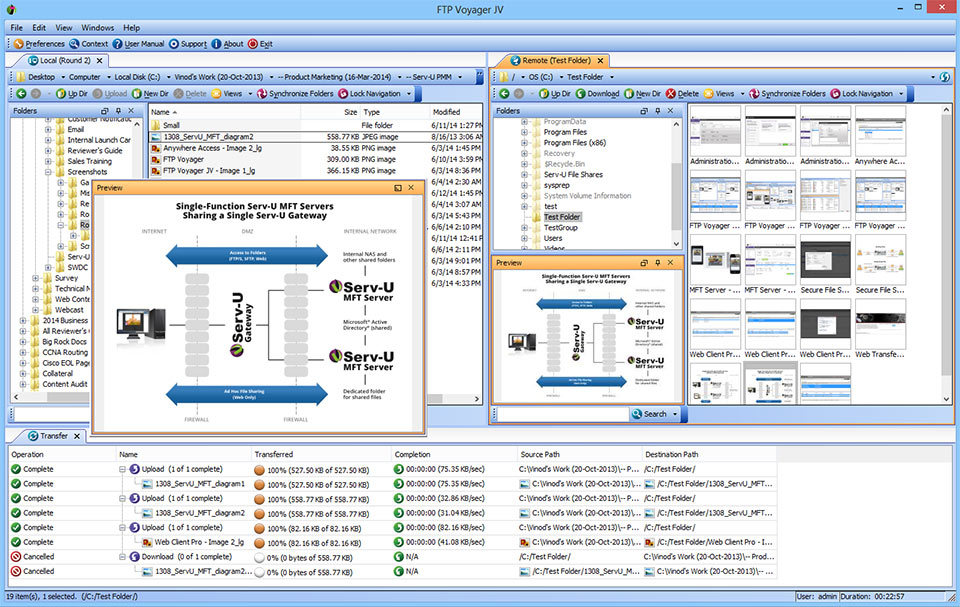The image size is (960, 607).
Task: Toggle Lock Navigation in the local toolbar
Action: coord(368,94)
